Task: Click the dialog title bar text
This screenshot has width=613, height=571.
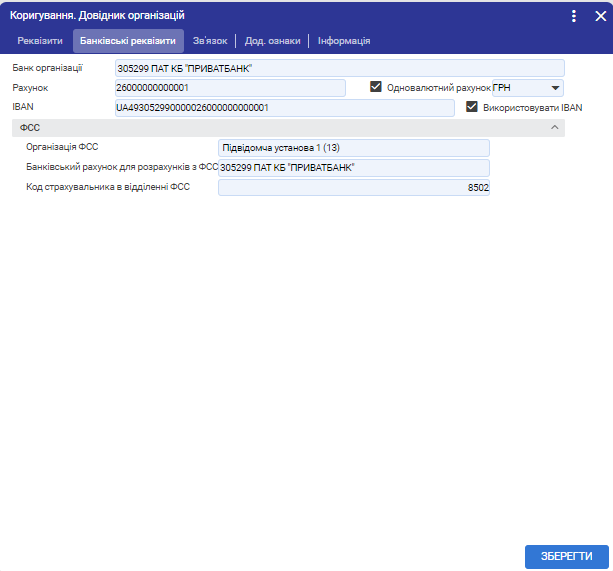Action: tap(97, 16)
